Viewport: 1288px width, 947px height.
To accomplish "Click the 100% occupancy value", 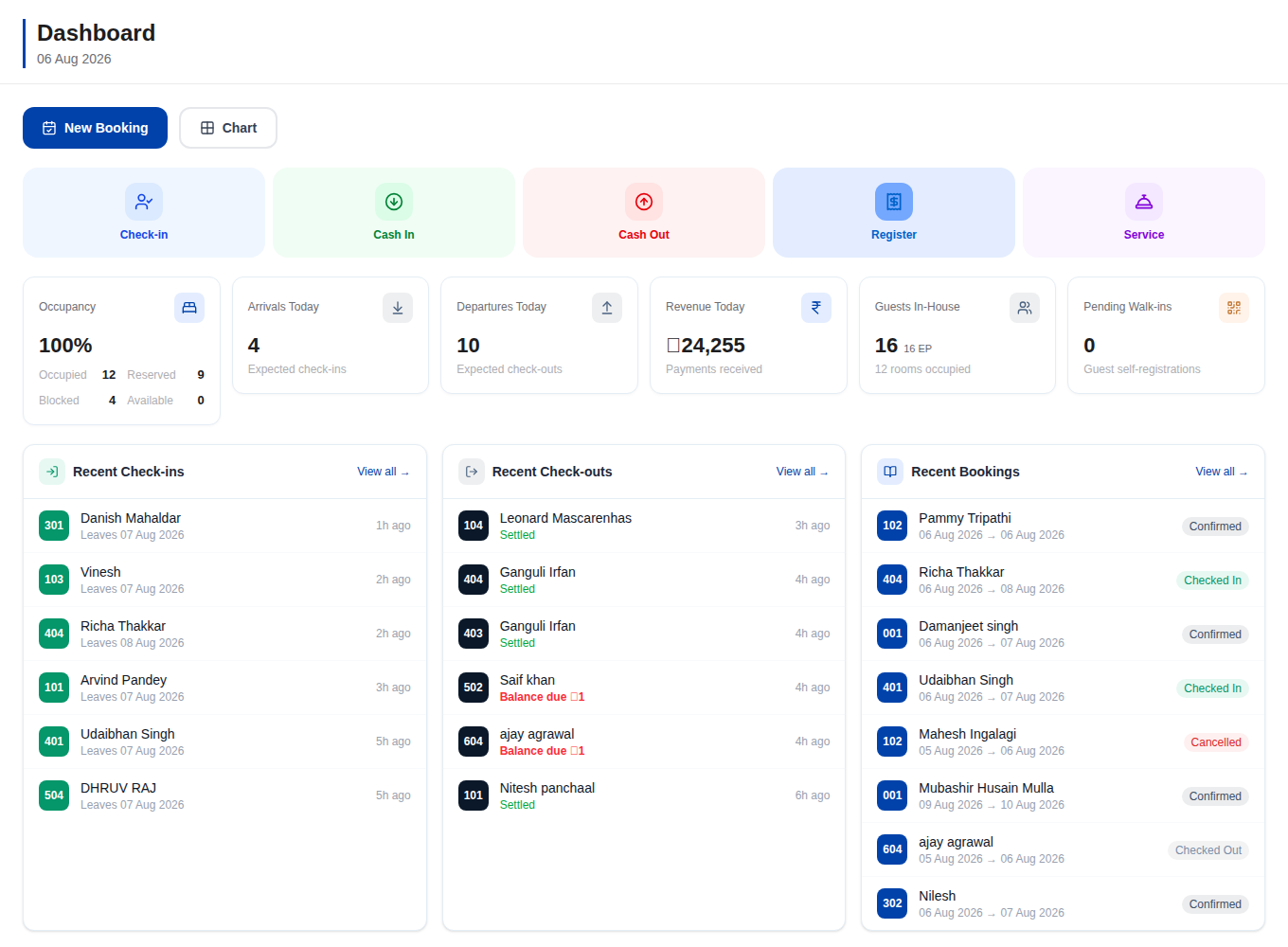I will point(65,346).
